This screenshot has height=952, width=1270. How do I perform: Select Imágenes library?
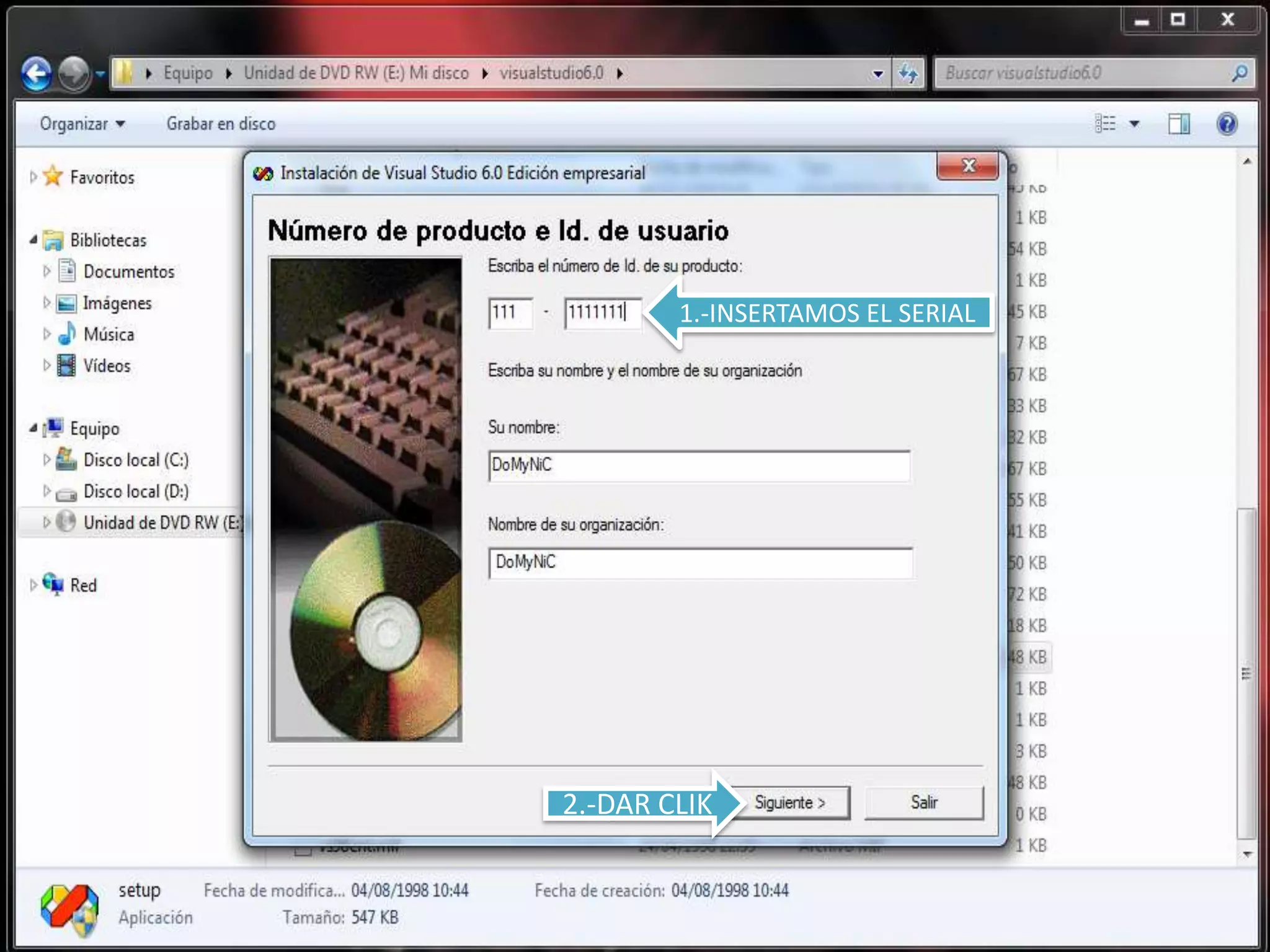pyautogui.click(x=117, y=303)
